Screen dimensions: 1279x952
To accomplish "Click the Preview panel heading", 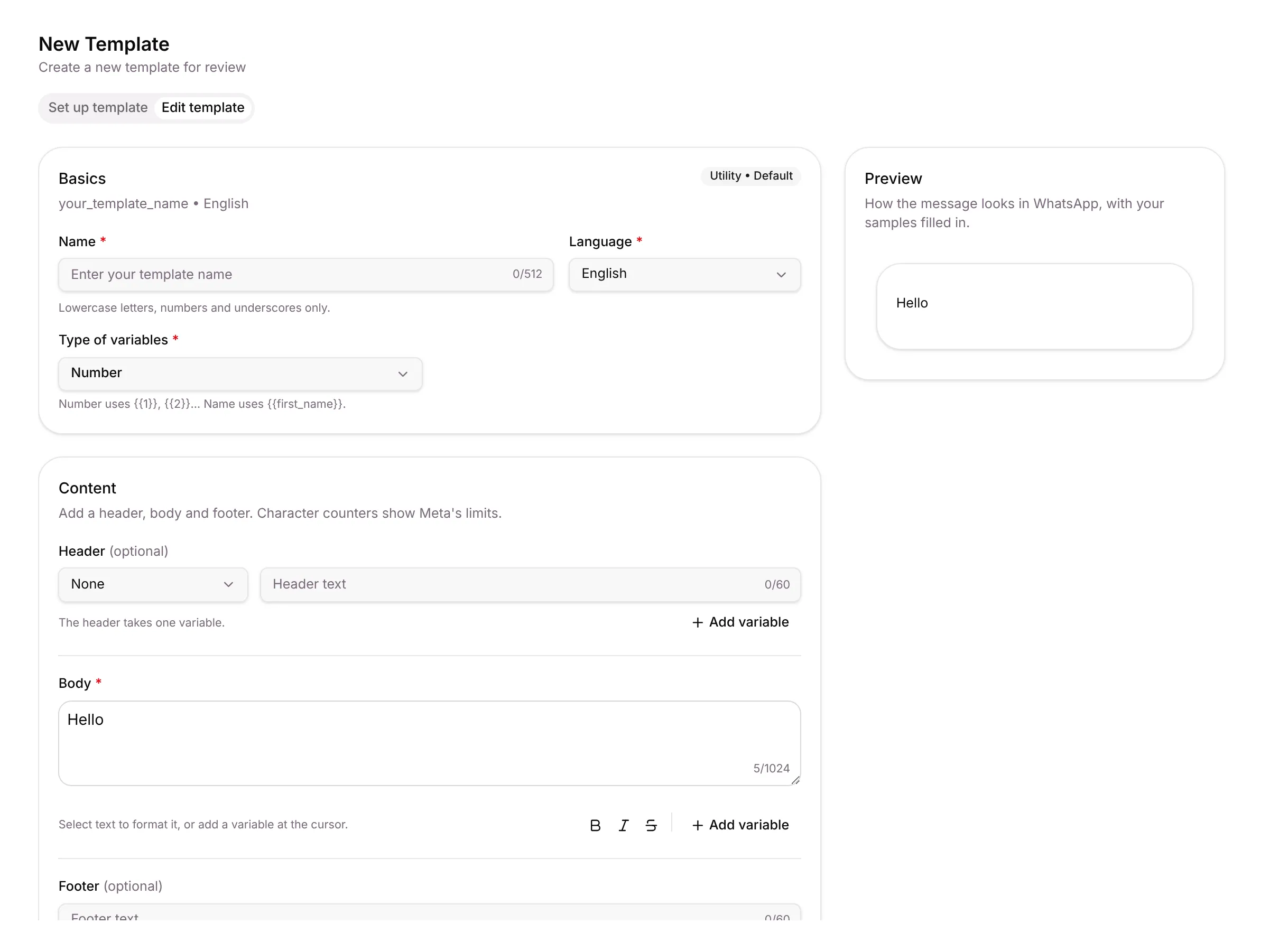I will (x=893, y=178).
